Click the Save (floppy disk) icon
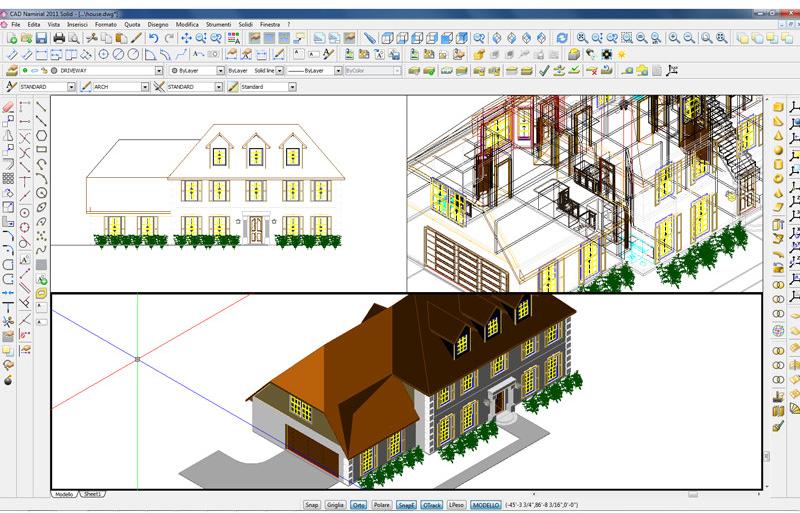800x513 pixels. coord(40,38)
